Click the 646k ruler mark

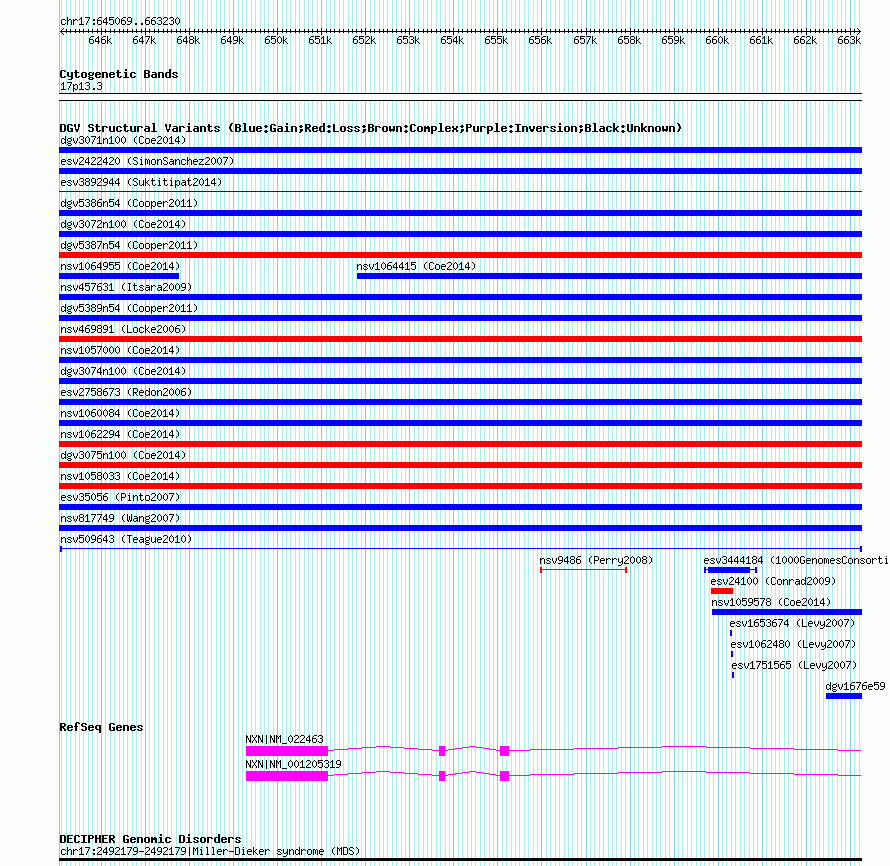click(x=100, y=40)
